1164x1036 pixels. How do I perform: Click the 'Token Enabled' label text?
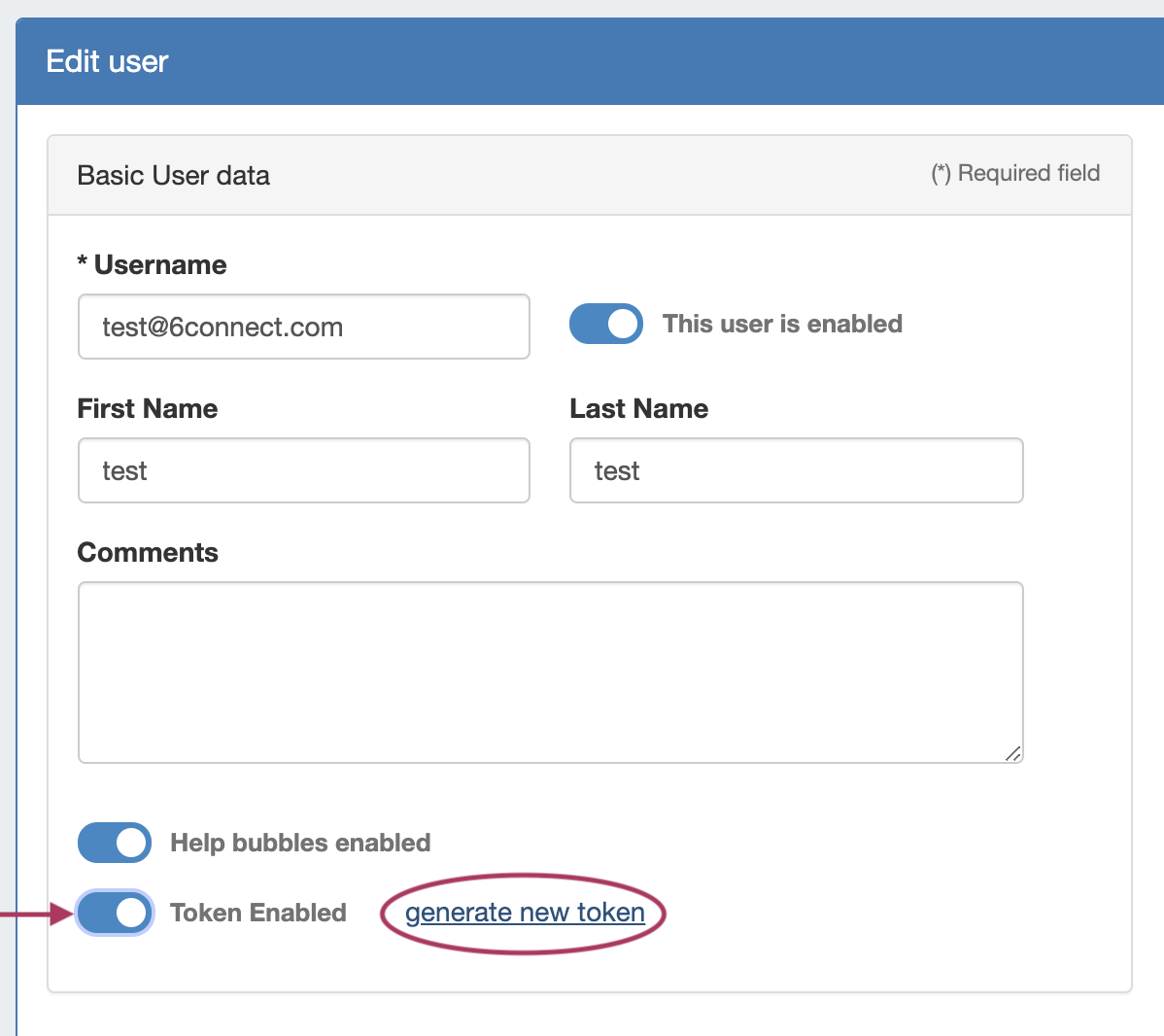(257, 913)
